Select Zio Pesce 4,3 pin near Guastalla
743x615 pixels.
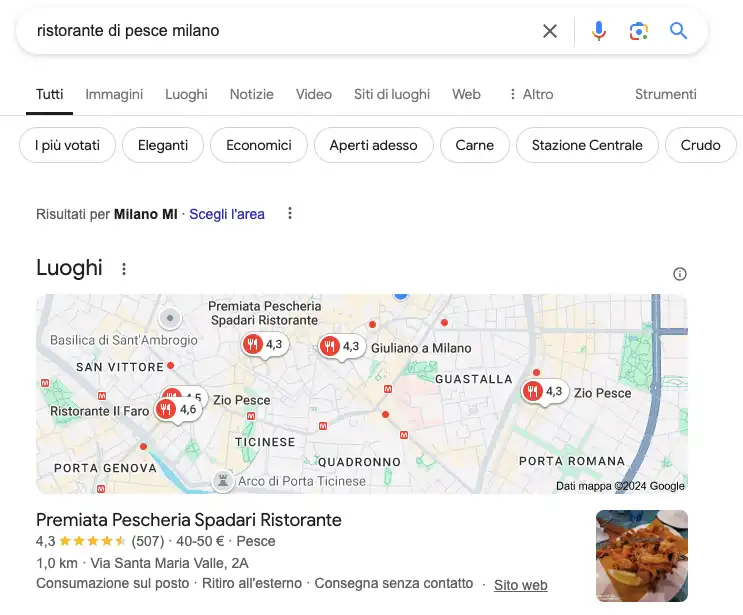click(544, 391)
